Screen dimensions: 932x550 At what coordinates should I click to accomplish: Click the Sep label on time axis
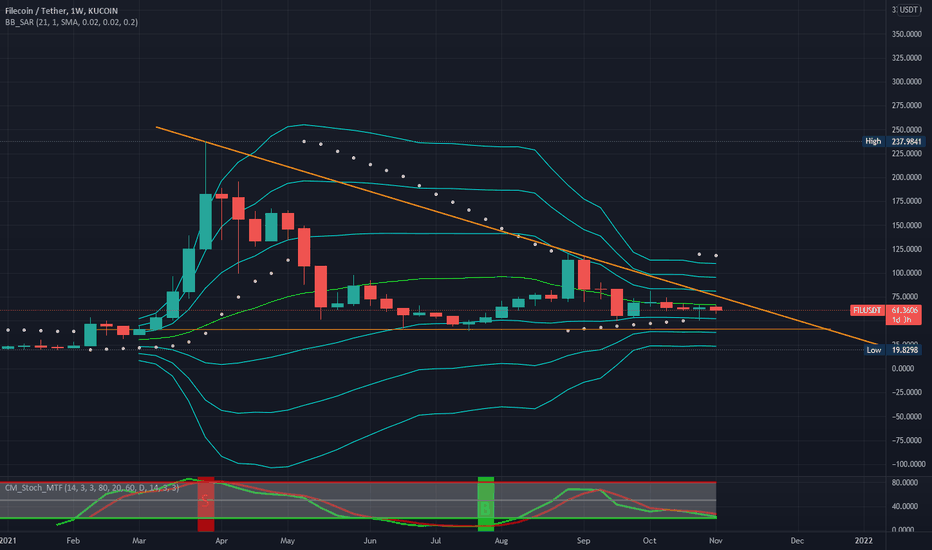[x=584, y=540]
